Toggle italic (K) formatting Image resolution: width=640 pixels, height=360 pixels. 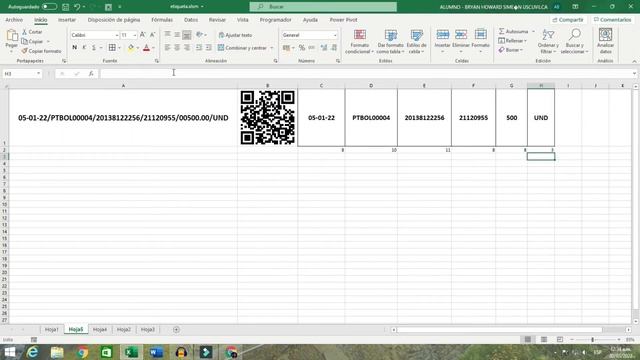[x=84, y=48]
